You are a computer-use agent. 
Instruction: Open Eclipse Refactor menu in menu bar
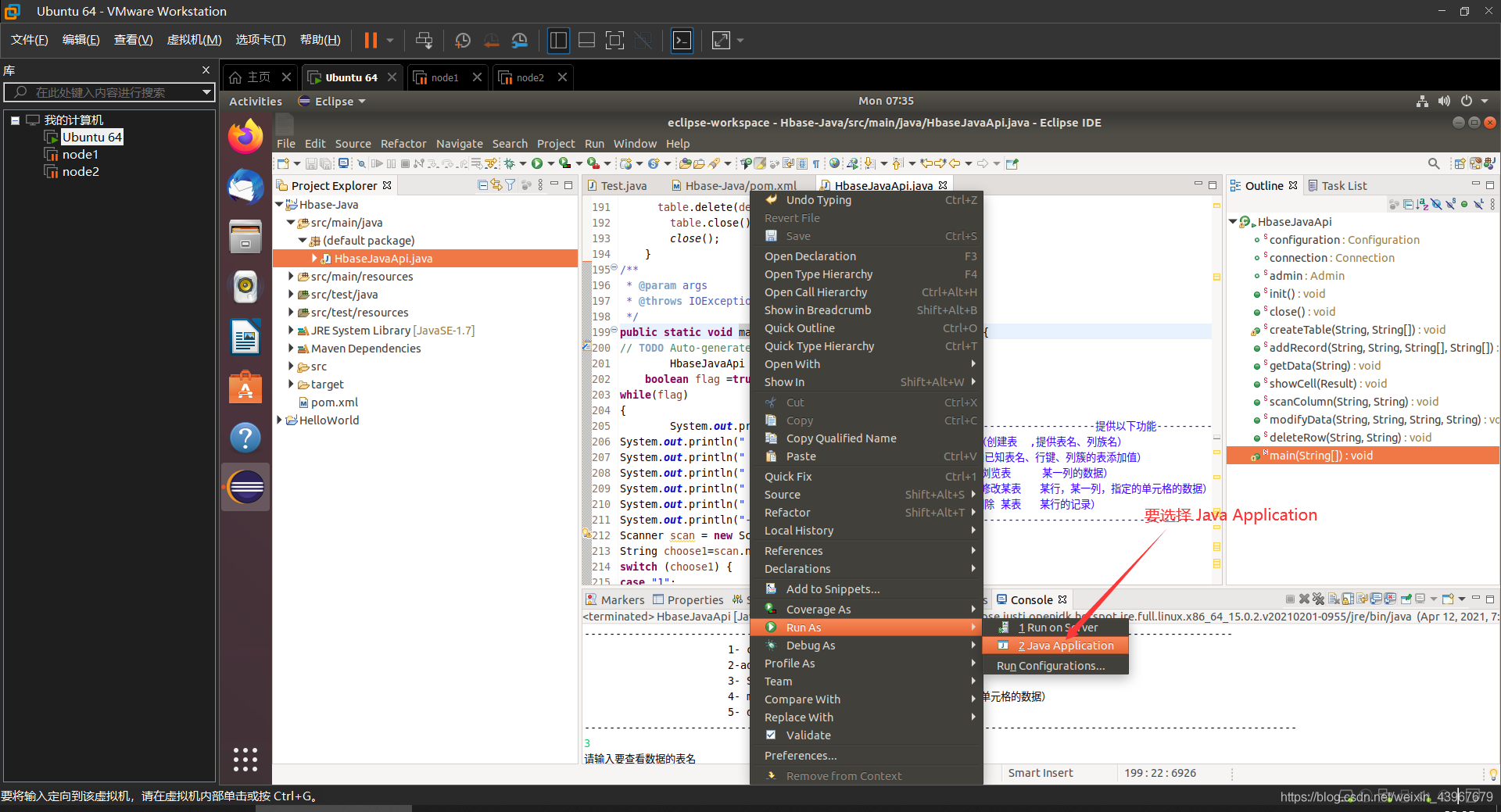[x=403, y=144]
